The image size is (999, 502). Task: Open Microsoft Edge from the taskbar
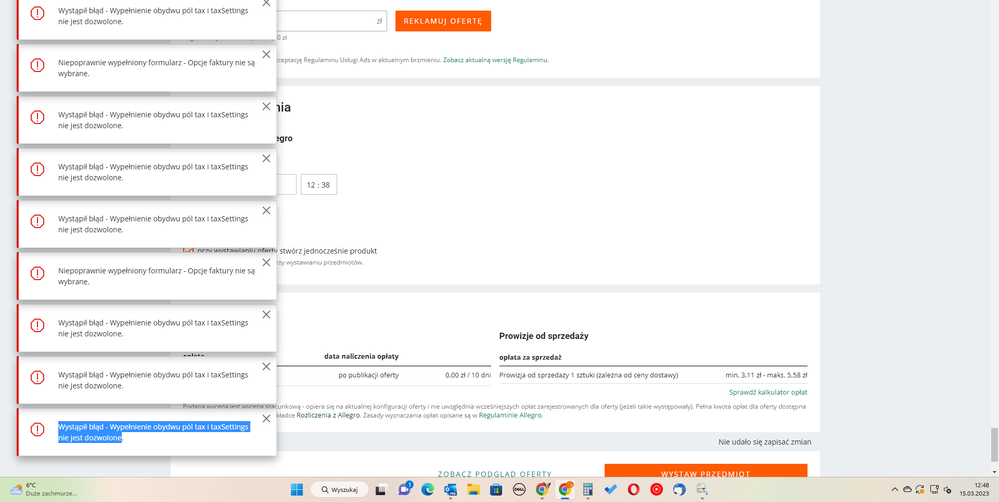click(427, 490)
